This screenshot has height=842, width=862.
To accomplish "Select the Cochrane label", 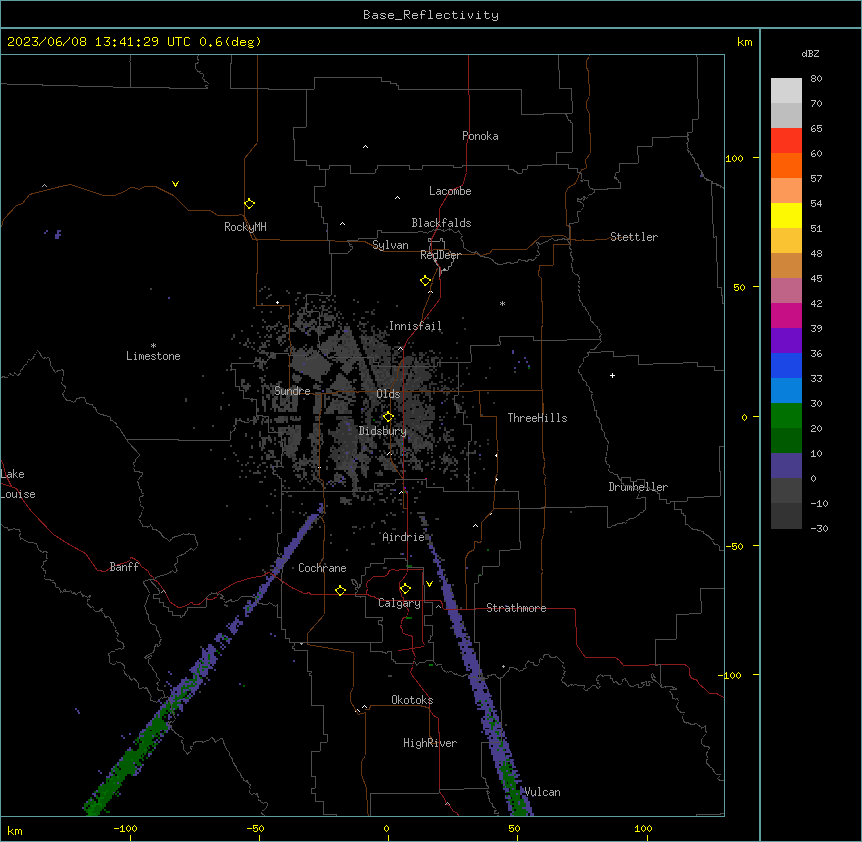I will pos(322,568).
